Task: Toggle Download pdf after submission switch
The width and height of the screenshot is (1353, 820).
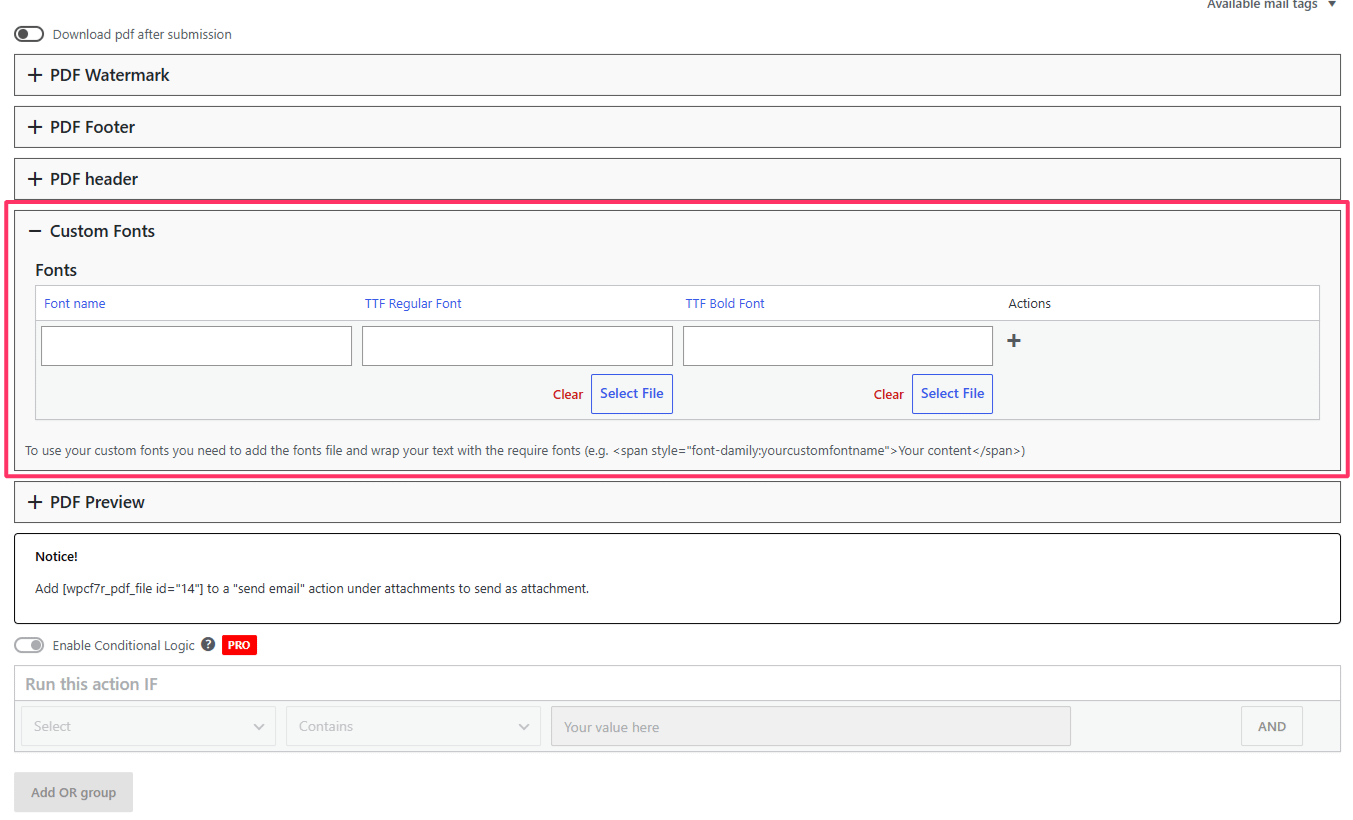Action: [29, 34]
